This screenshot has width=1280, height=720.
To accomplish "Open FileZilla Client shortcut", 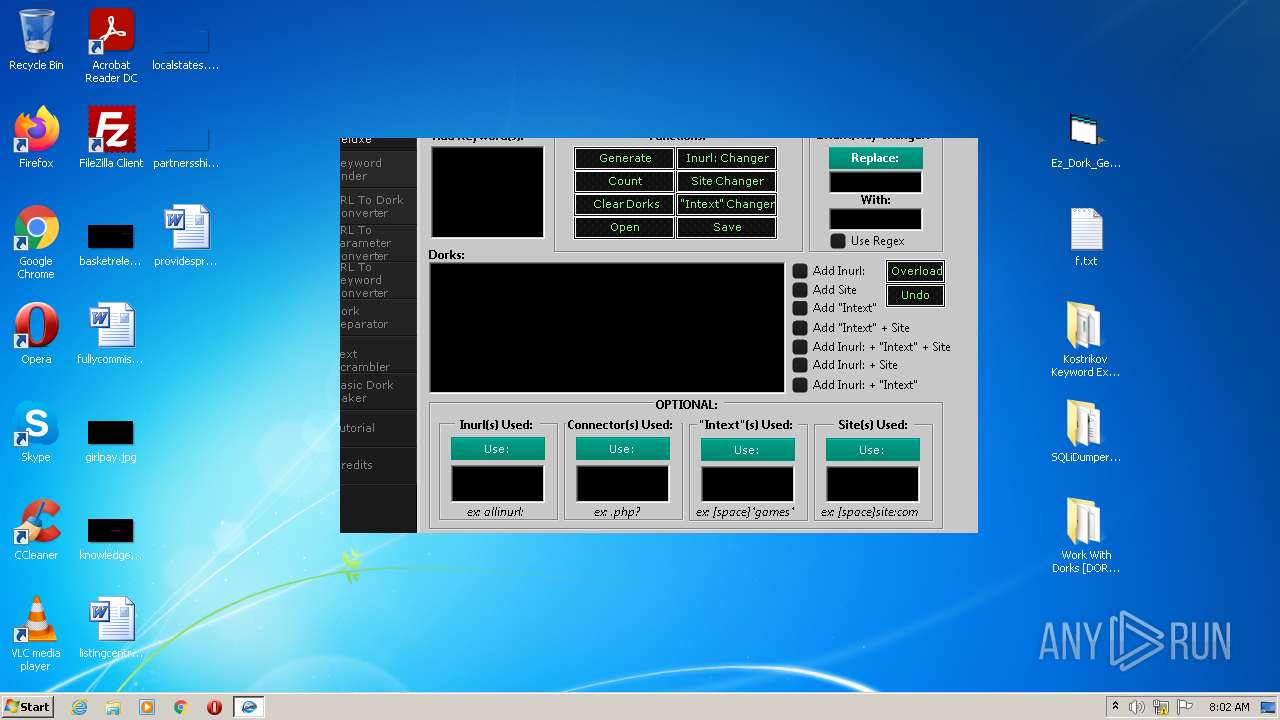I will pos(111,138).
